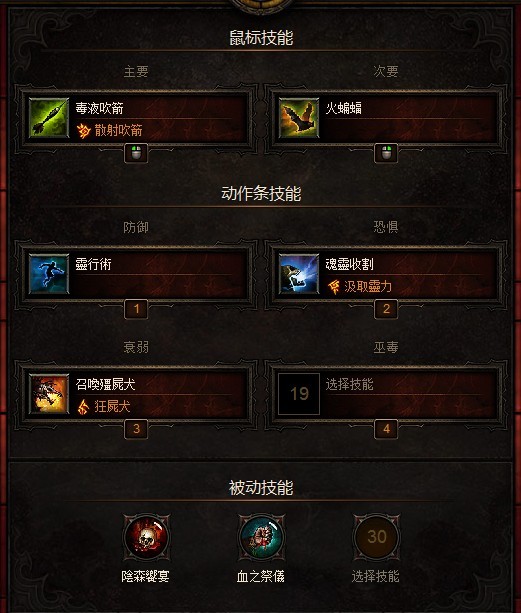The width and height of the screenshot is (521, 613).
Task: Open the 靈行術 spirit walk skill icon
Action: click(x=49, y=274)
